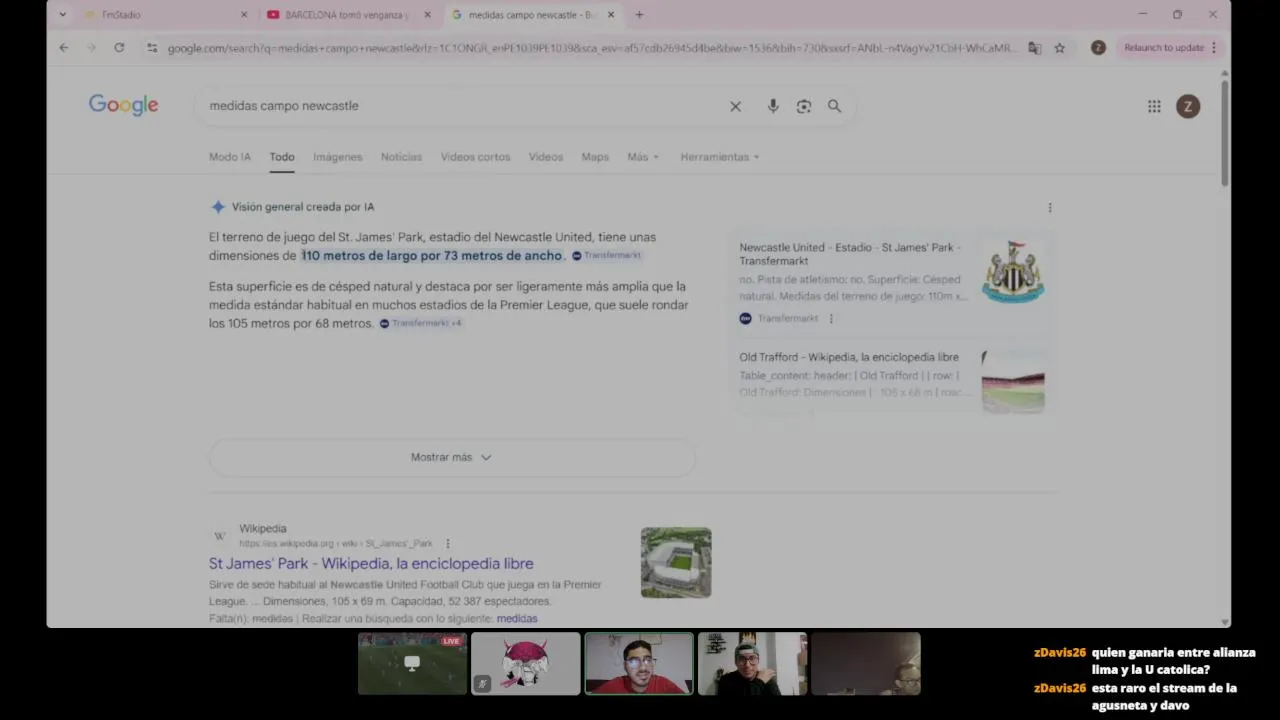Expand AI overview with Mostrar más

pyautogui.click(x=452, y=457)
